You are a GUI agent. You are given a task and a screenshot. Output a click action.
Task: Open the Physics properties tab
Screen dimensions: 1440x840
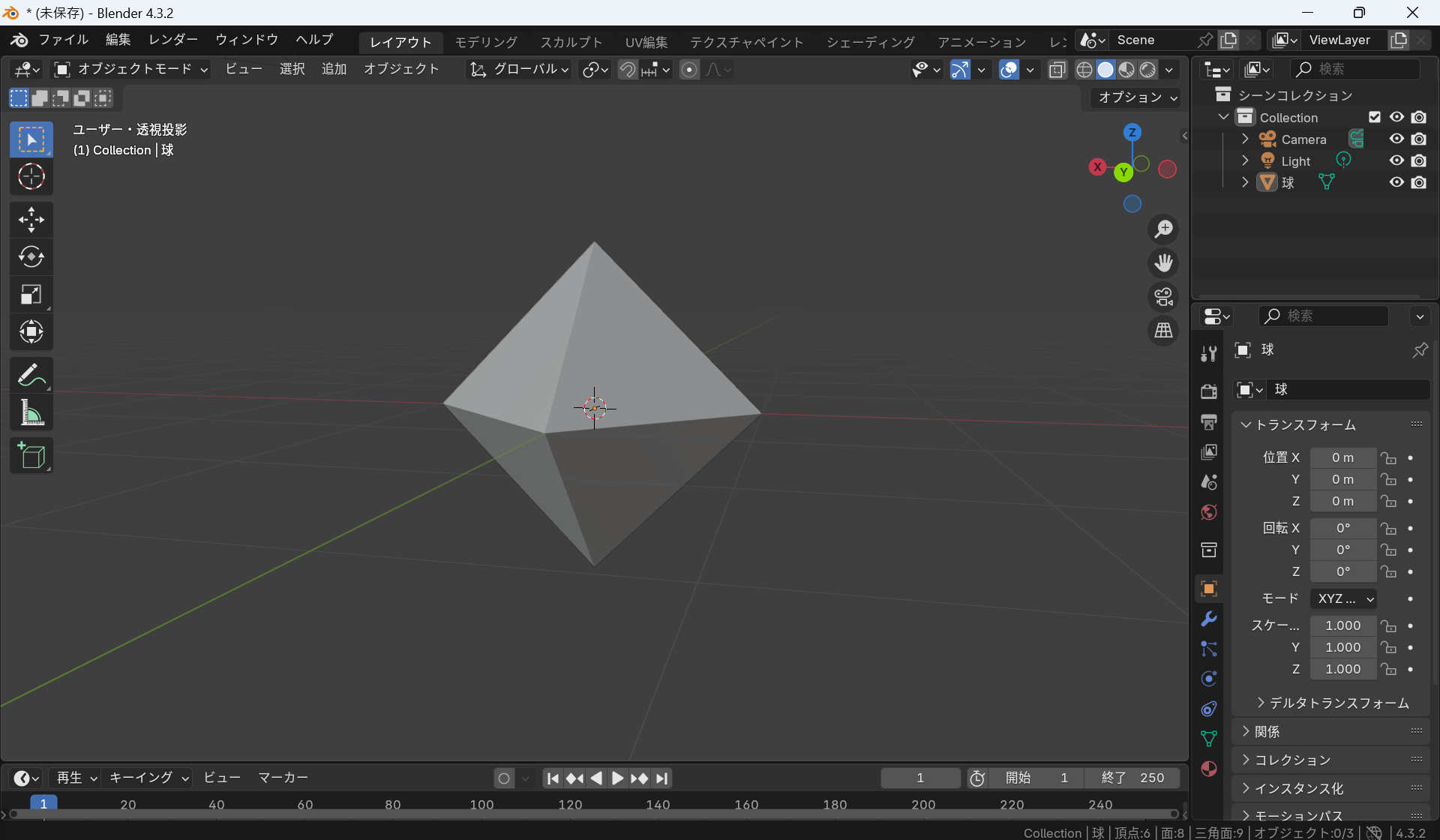click(x=1208, y=679)
